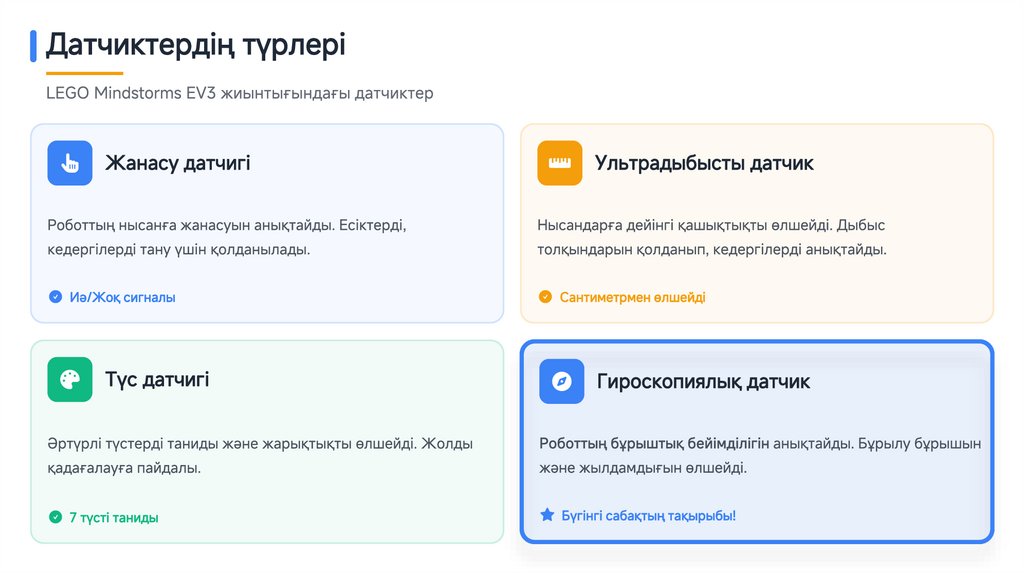Click the Түс датчигі heading
This screenshot has height=574, width=1024.
point(157,380)
